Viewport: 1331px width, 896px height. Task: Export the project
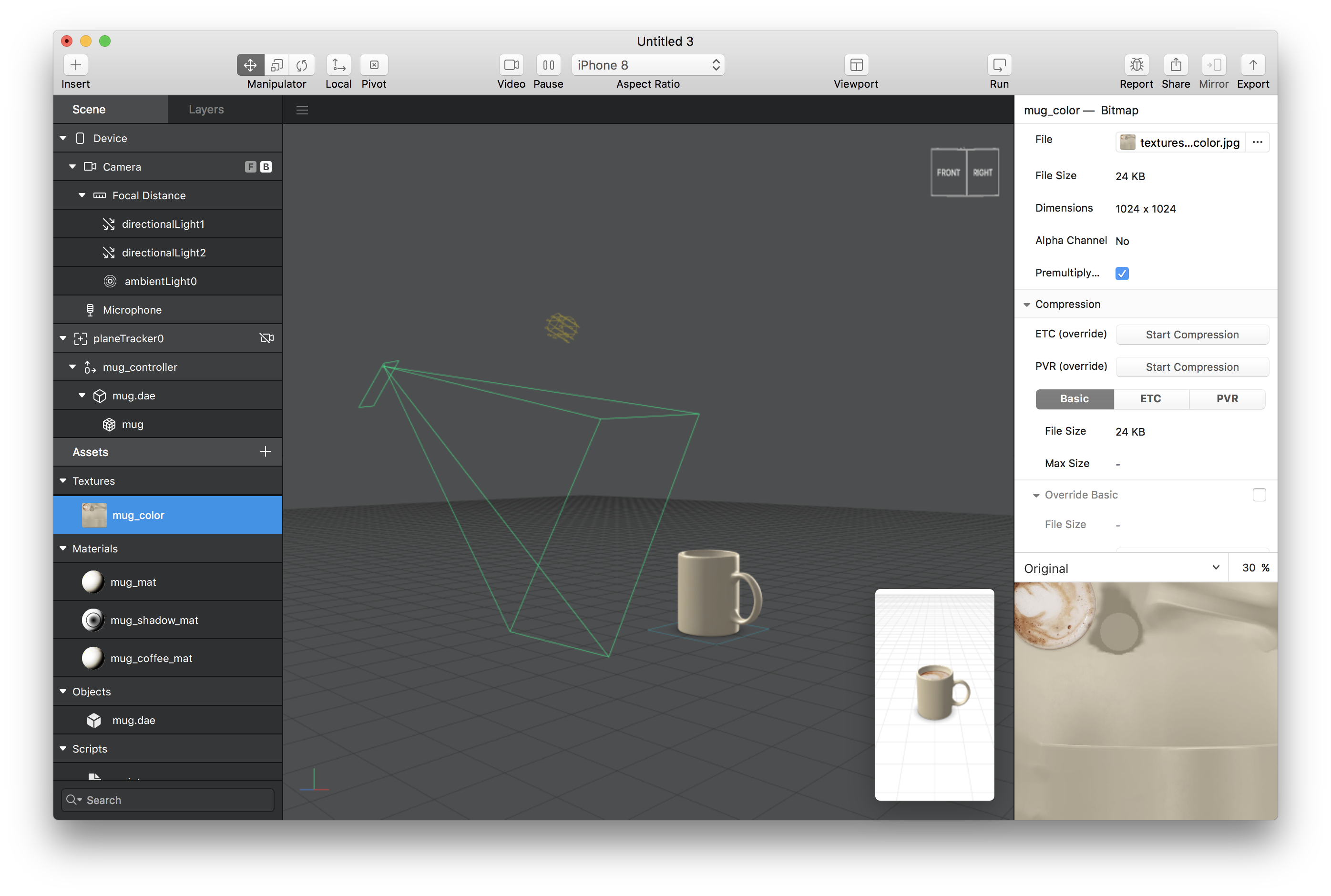[1253, 64]
